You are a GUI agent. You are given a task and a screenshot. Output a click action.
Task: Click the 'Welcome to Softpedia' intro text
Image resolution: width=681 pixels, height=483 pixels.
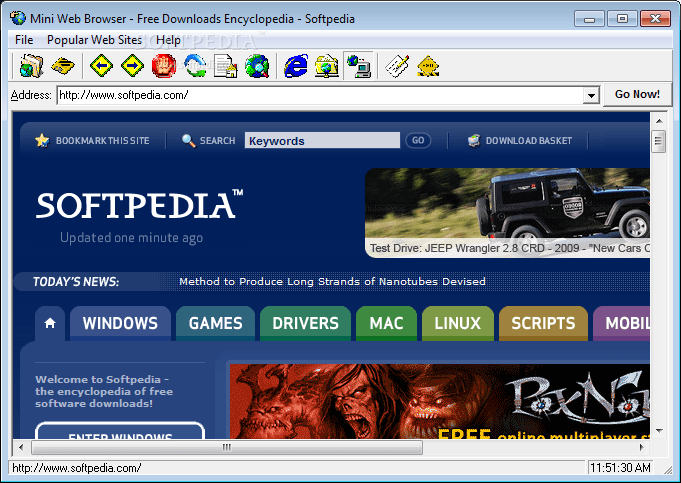click(x=104, y=391)
